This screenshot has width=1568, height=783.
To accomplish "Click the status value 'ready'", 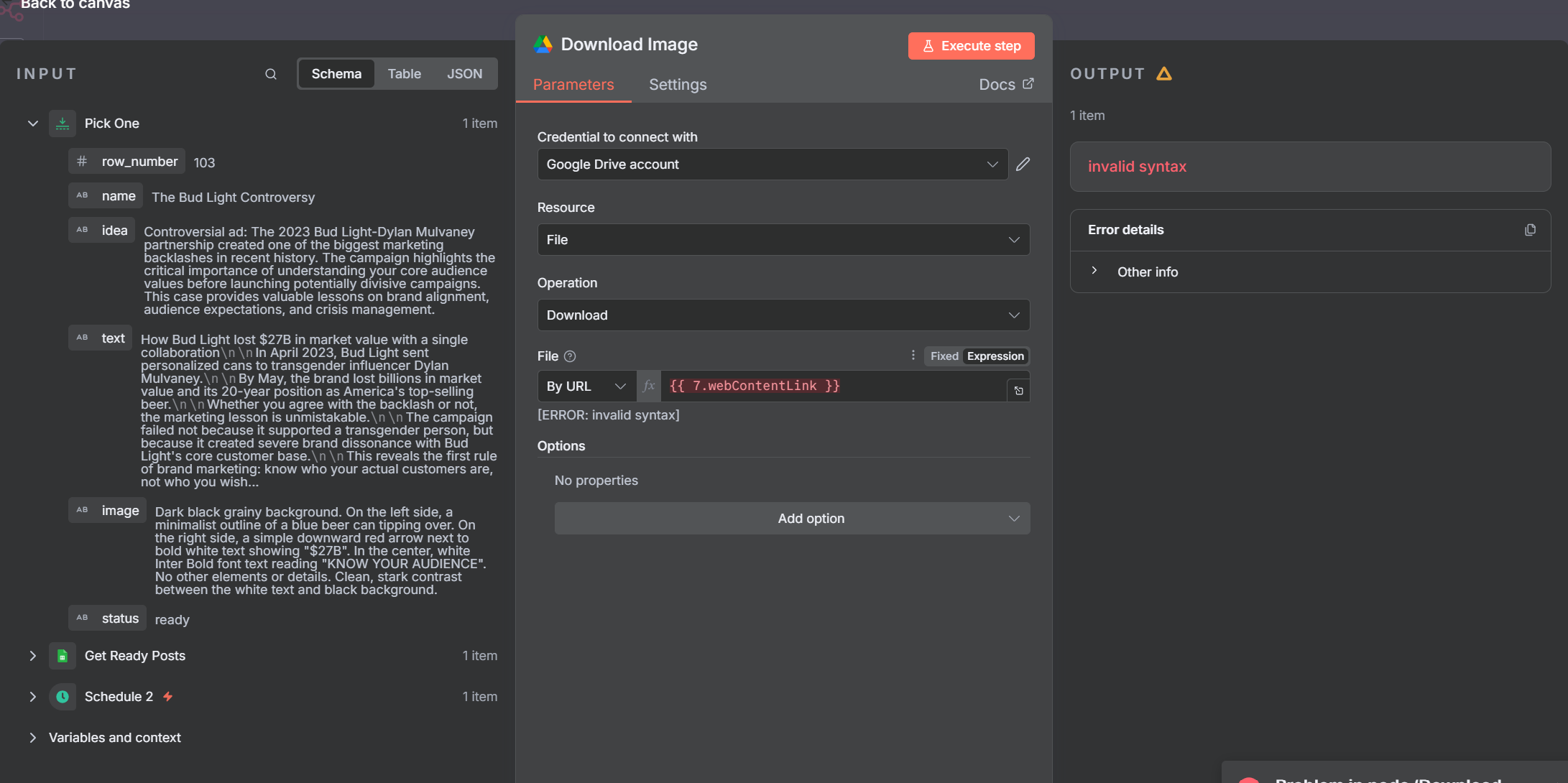I will tap(172, 620).
